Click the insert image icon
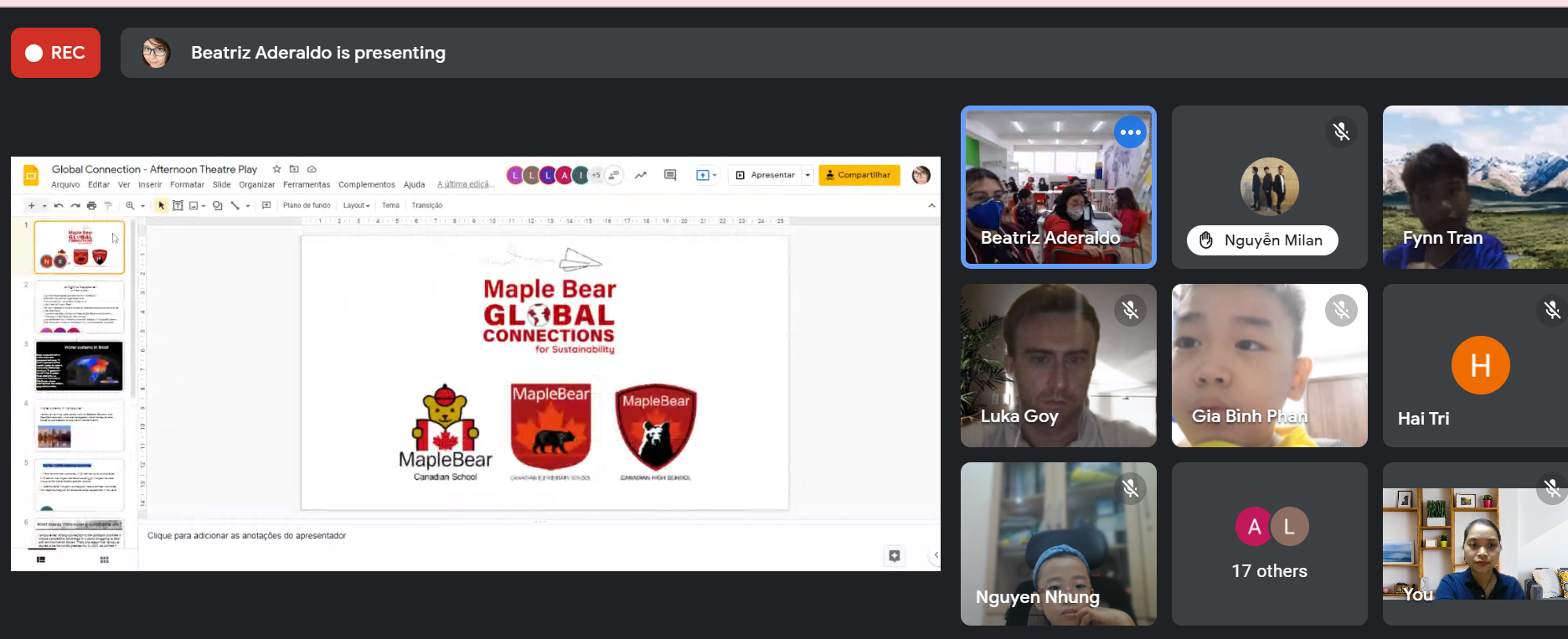 [x=193, y=205]
